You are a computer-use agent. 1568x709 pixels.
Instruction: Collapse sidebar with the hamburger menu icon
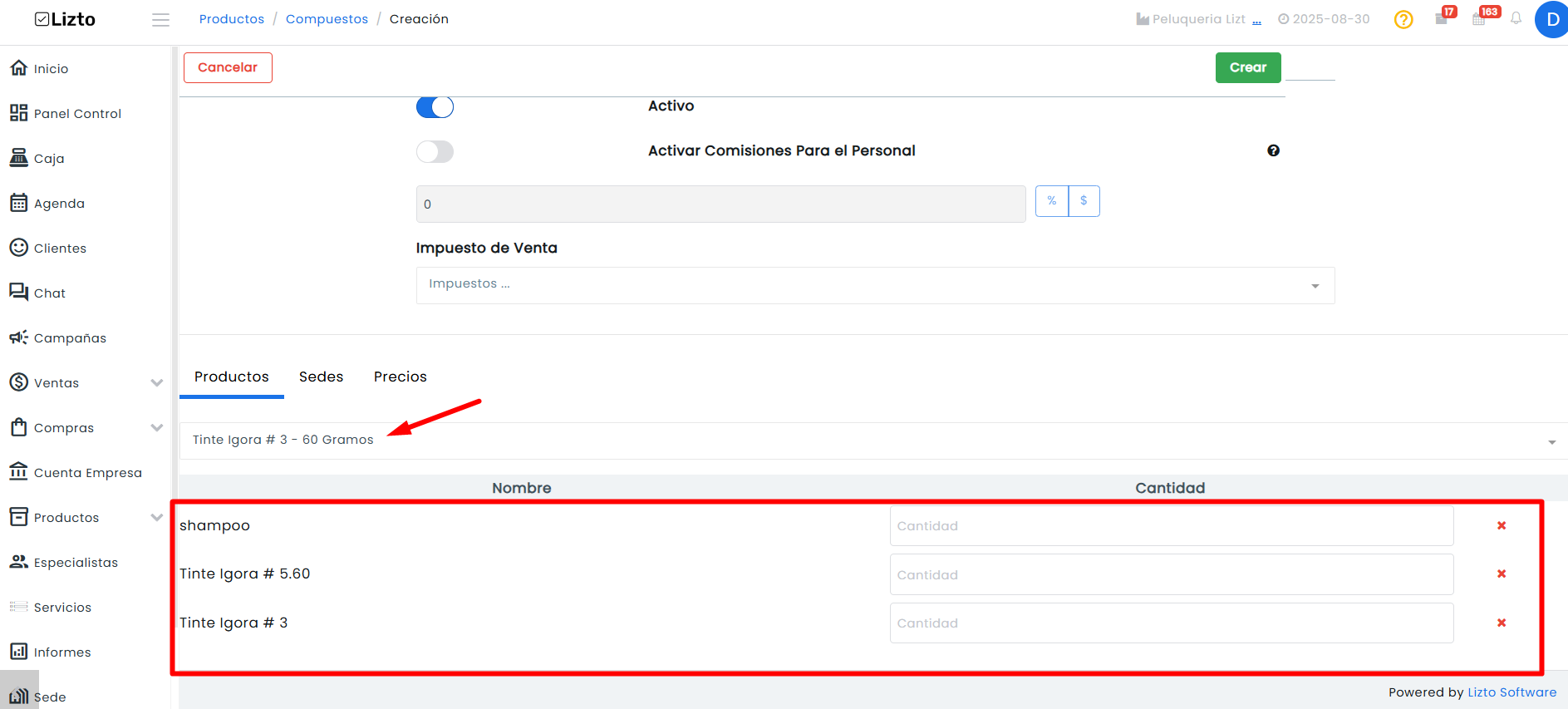click(x=160, y=19)
